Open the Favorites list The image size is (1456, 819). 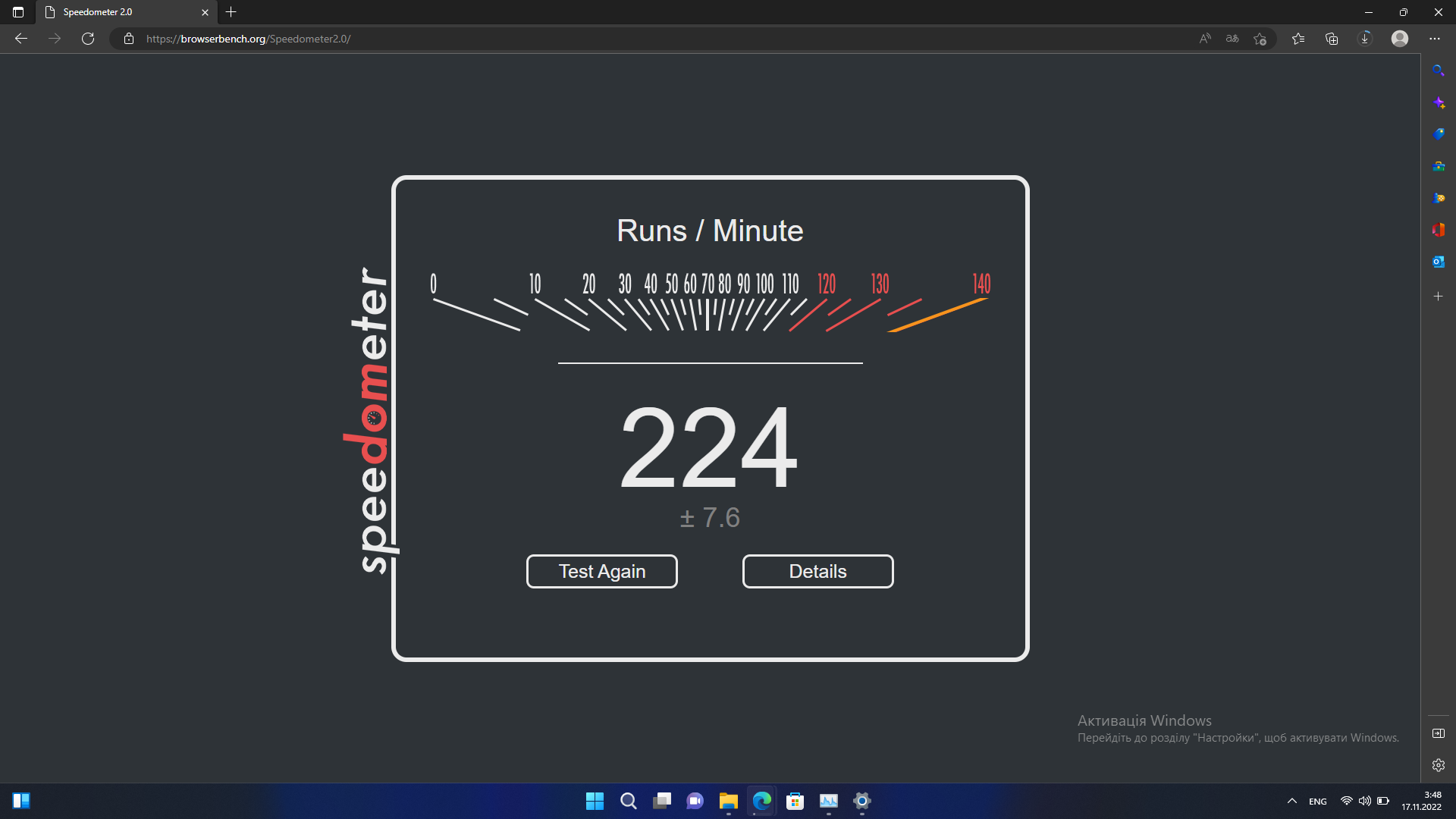pyautogui.click(x=1298, y=39)
